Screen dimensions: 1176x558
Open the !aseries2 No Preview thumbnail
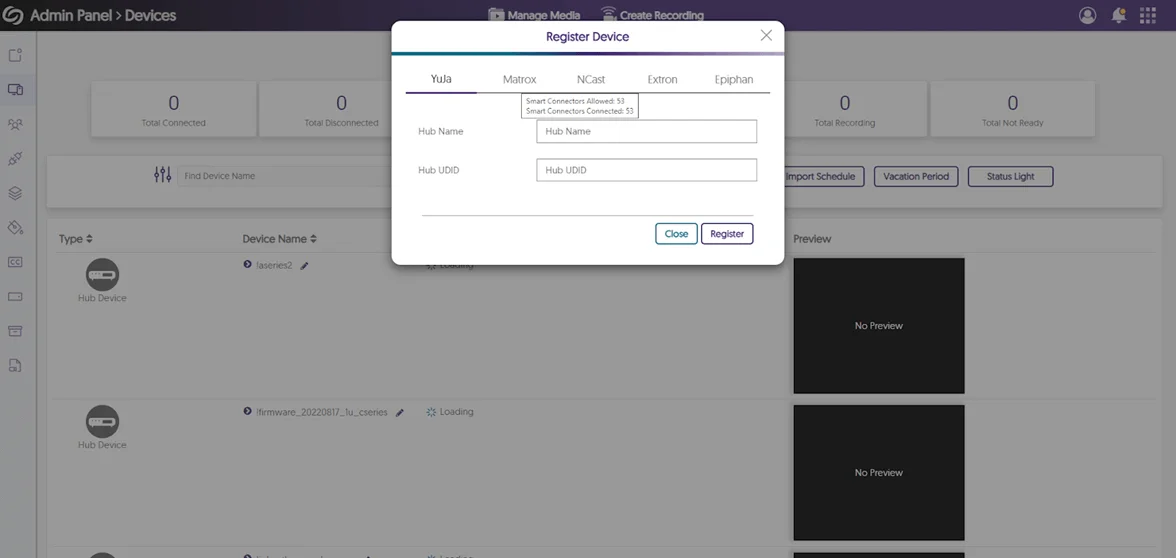pos(879,326)
